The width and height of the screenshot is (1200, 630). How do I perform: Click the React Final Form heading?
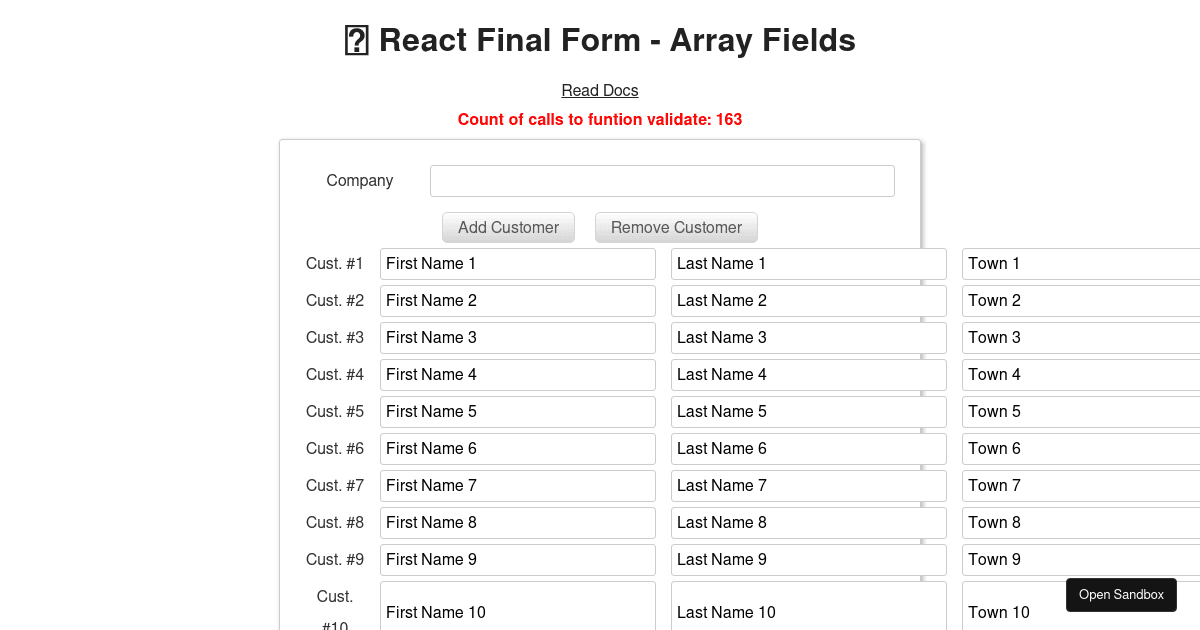click(600, 41)
